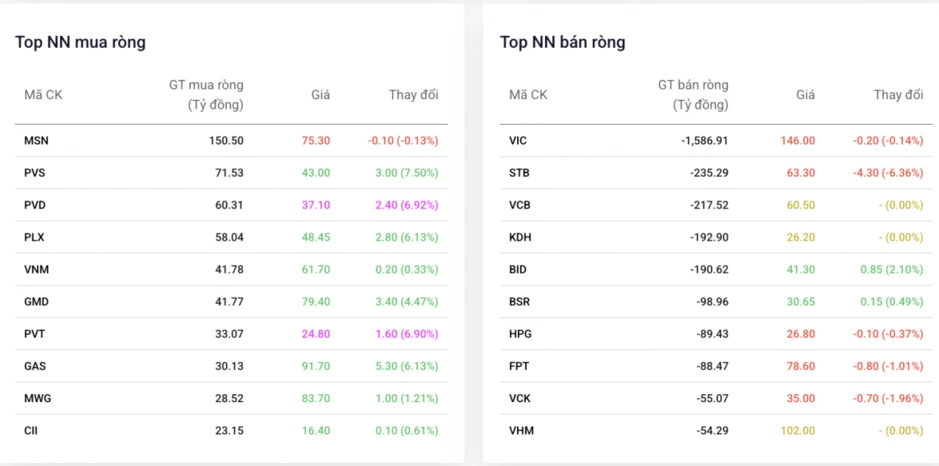
Task: Click HPG price 26.80
Action: (x=801, y=334)
